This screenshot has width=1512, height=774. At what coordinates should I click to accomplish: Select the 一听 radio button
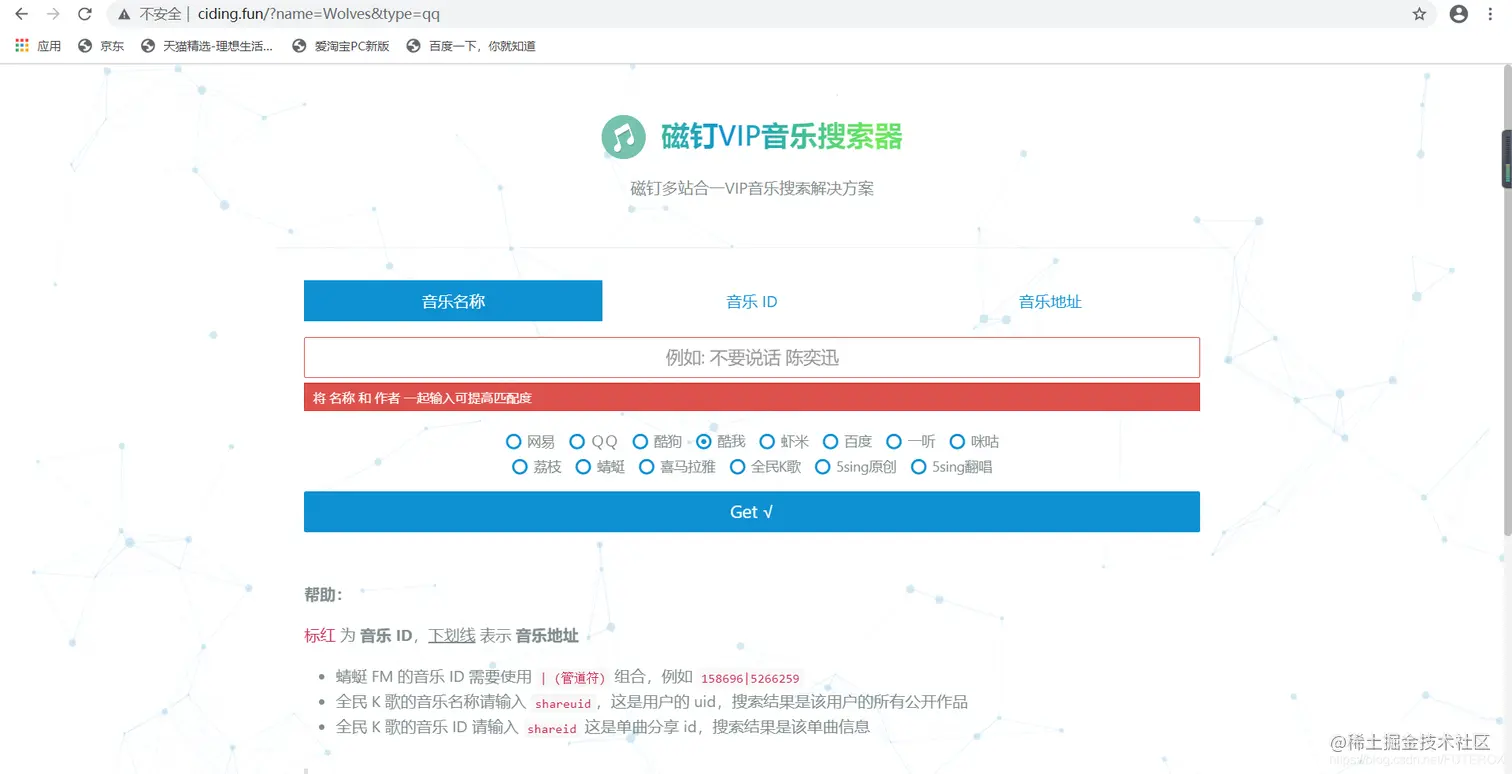(x=894, y=441)
